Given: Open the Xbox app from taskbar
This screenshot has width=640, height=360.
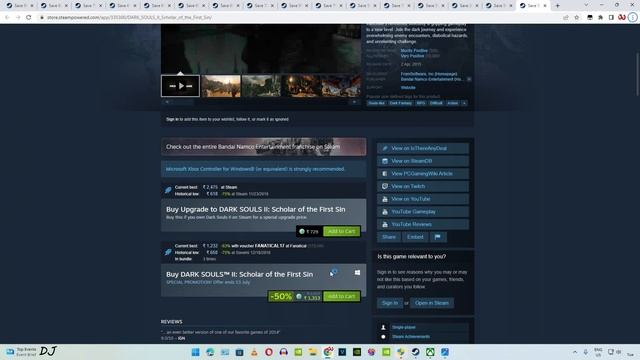Looking at the screenshot, I should pos(430,352).
